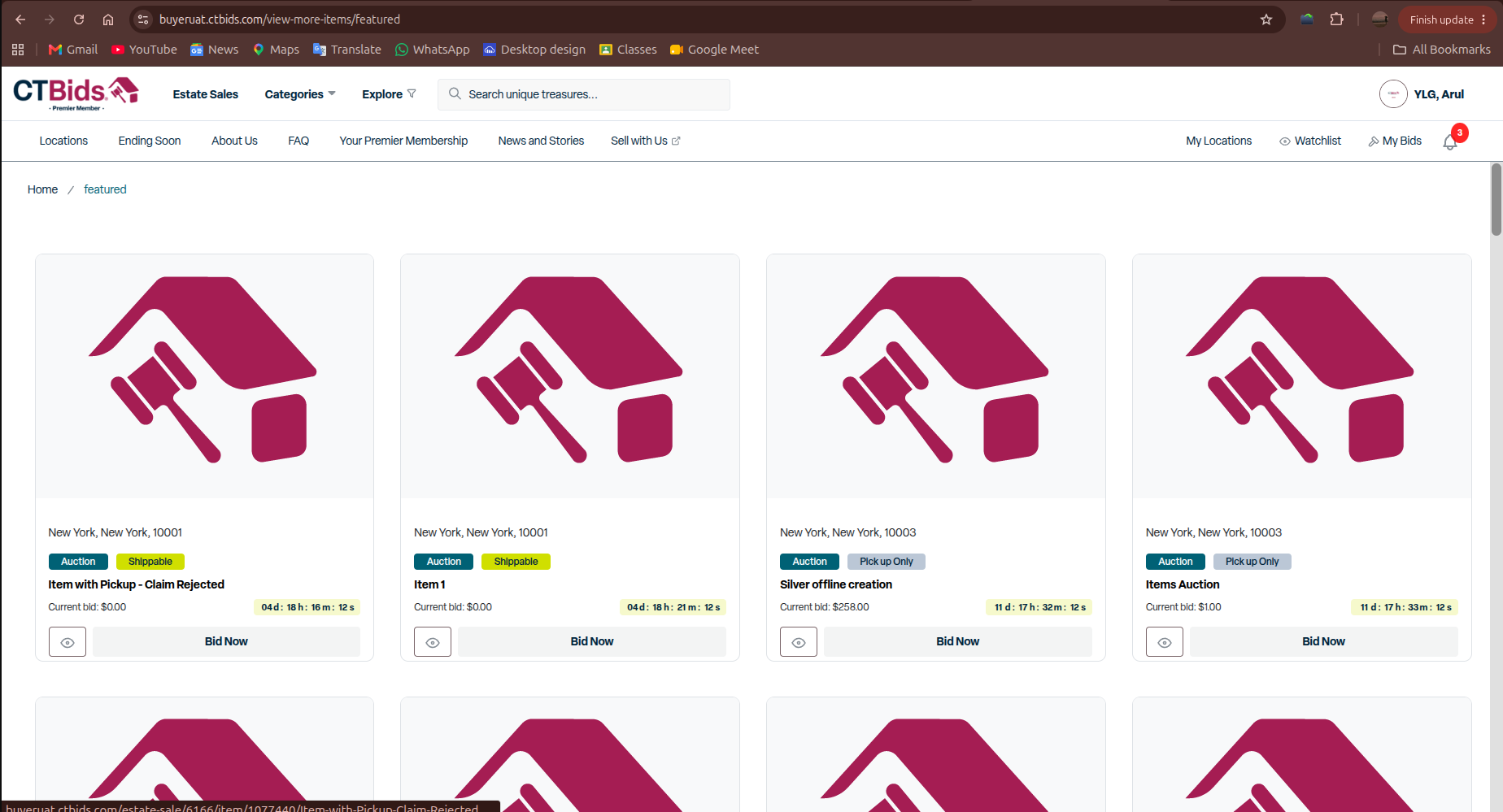The height and width of the screenshot is (812, 1503).
Task: Open the notifications bell
Action: point(1450,142)
